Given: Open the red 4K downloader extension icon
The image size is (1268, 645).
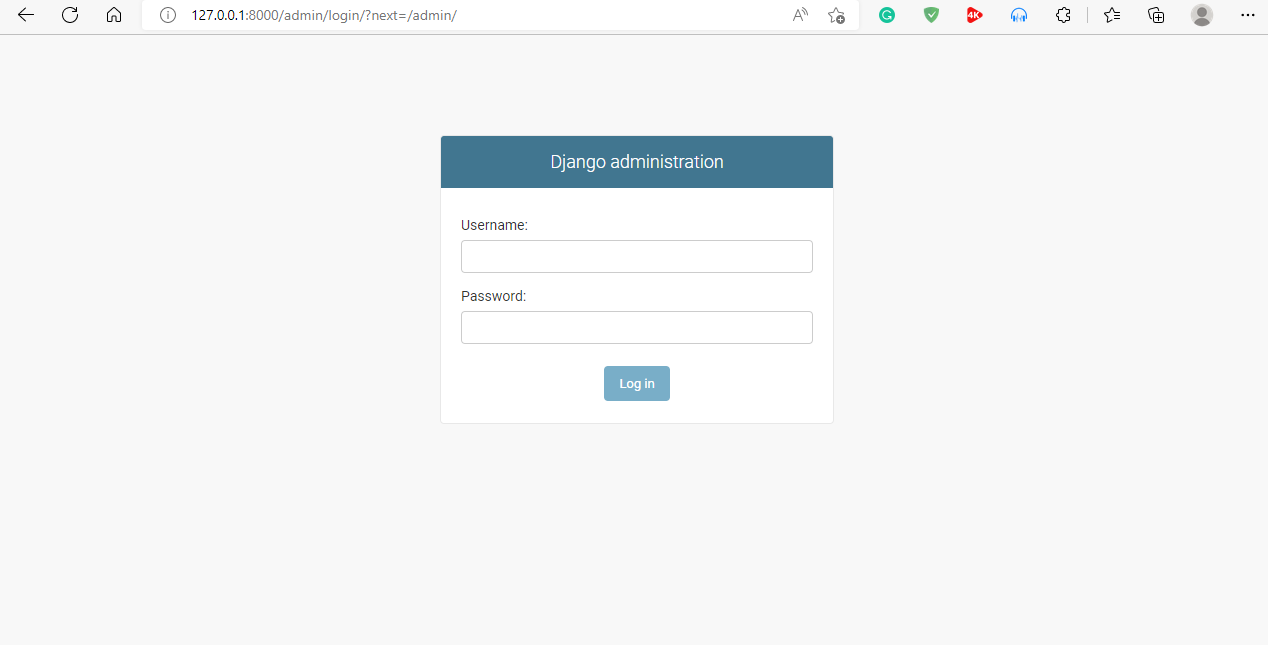Looking at the screenshot, I should pos(975,15).
